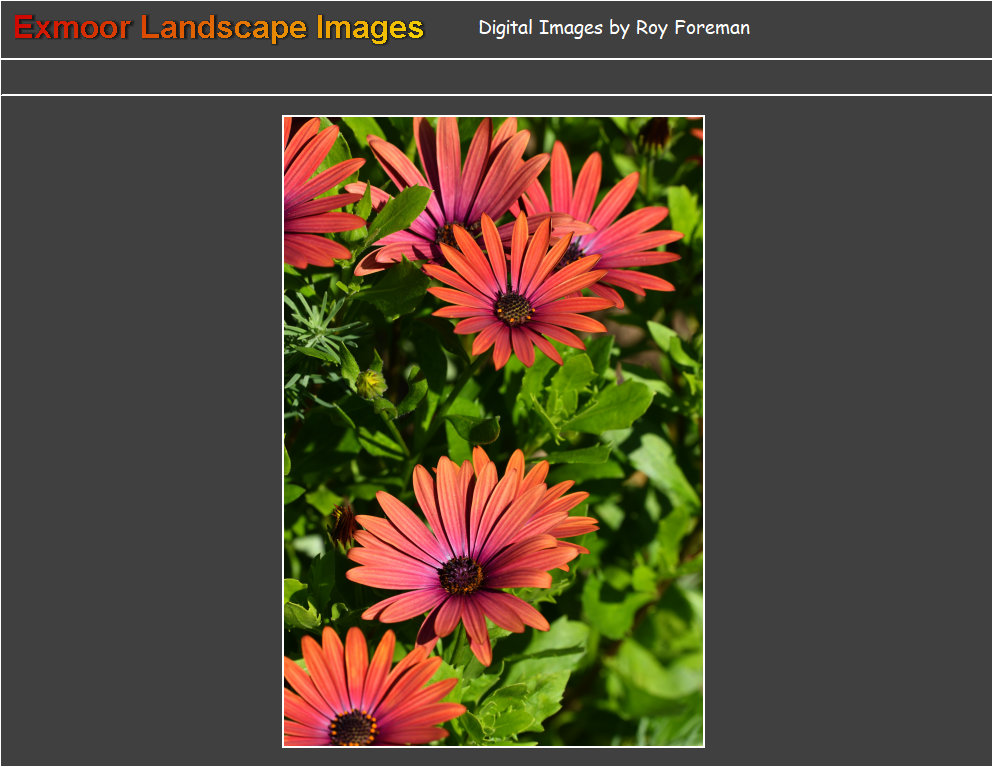Click the word 'Images' in the yellow heading
This screenshot has width=993, height=767.
tap(370, 28)
